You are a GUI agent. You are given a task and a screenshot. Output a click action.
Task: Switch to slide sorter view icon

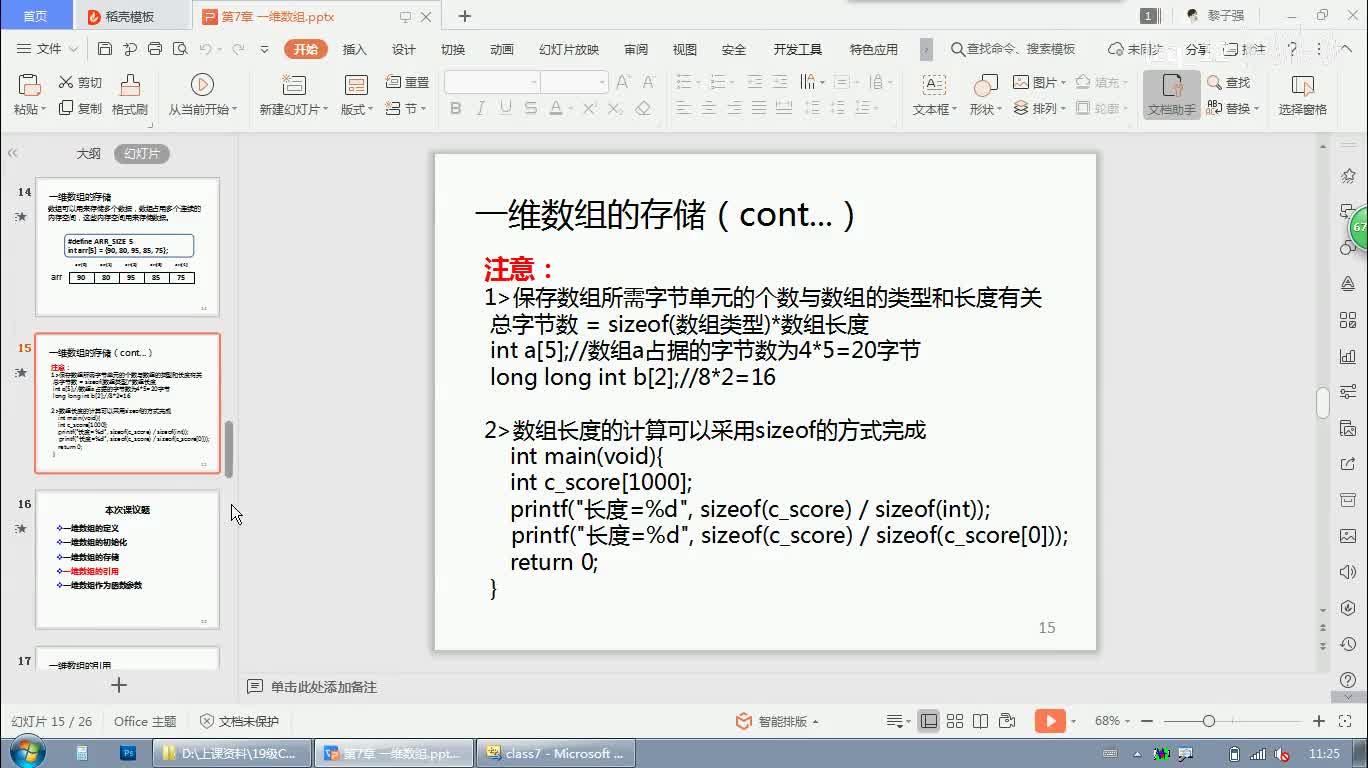click(955, 721)
